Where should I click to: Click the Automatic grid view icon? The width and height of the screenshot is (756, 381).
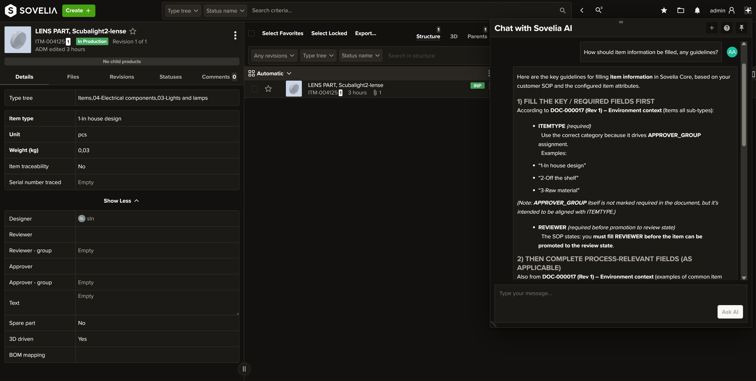coord(251,73)
